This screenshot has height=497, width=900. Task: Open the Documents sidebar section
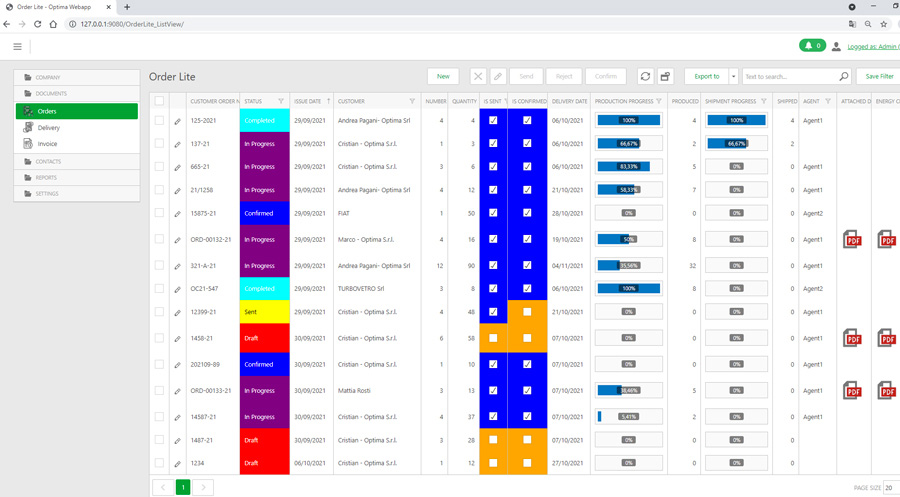77,94
